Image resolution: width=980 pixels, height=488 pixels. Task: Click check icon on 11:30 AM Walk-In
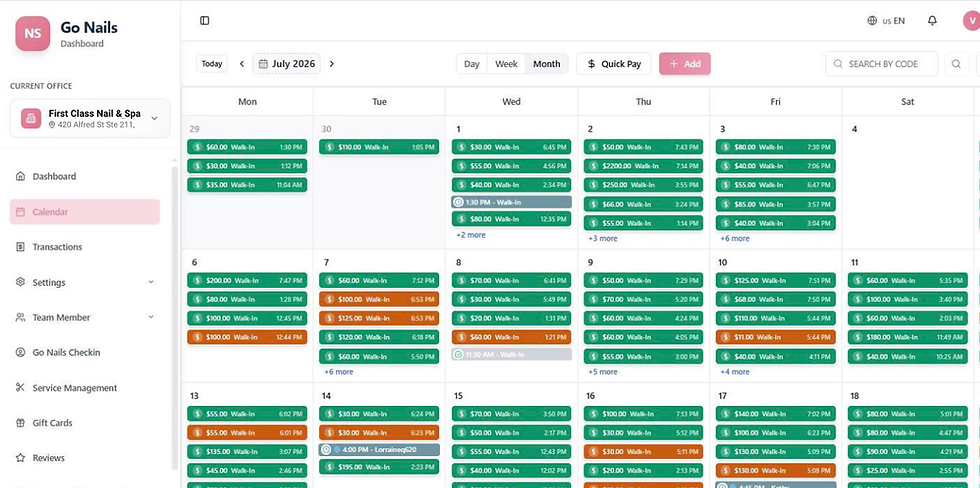point(458,354)
